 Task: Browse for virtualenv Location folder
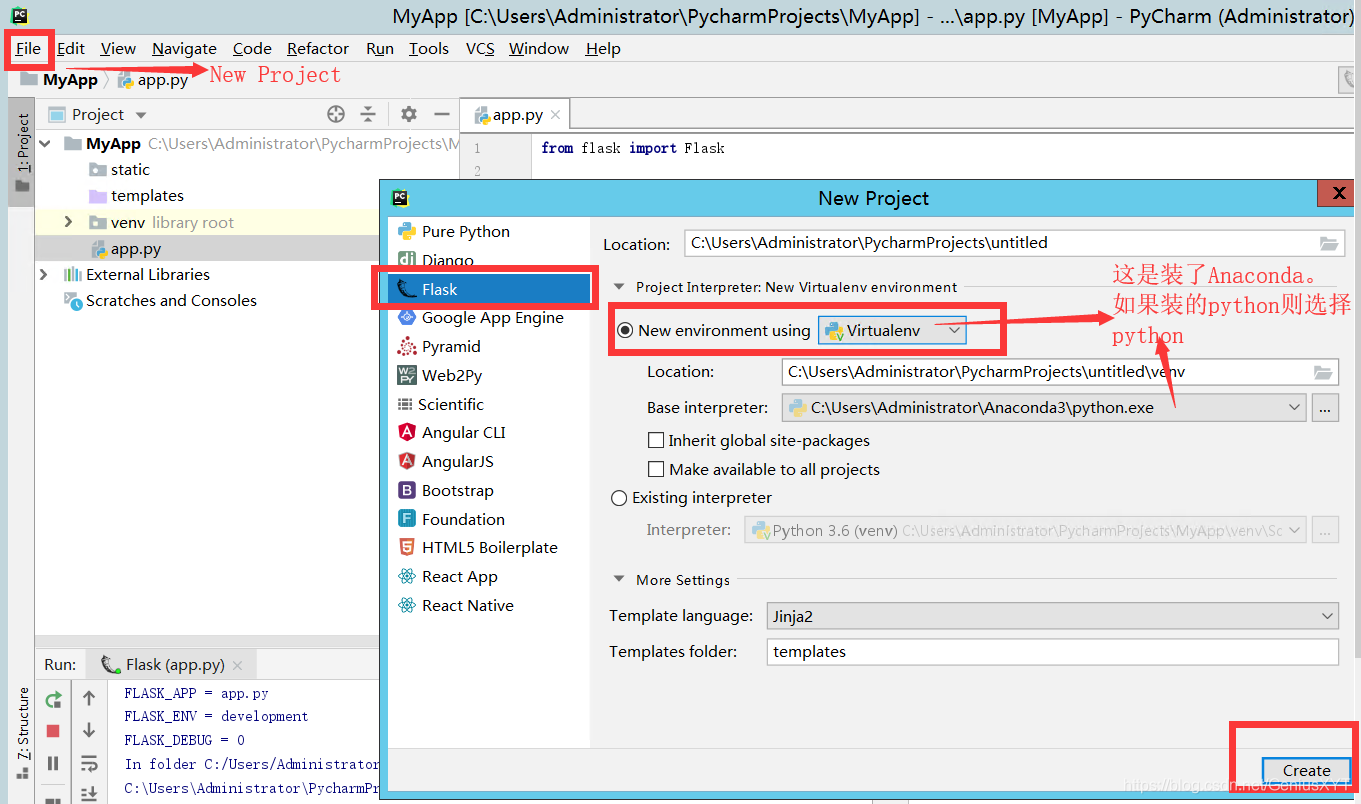coord(1323,372)
